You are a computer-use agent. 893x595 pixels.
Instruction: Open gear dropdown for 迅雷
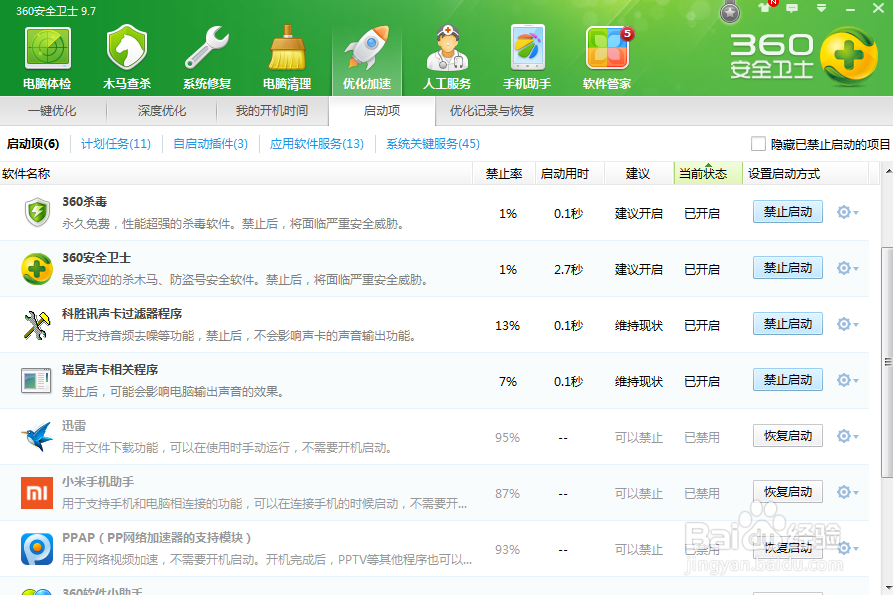click(x=847, y=436)
